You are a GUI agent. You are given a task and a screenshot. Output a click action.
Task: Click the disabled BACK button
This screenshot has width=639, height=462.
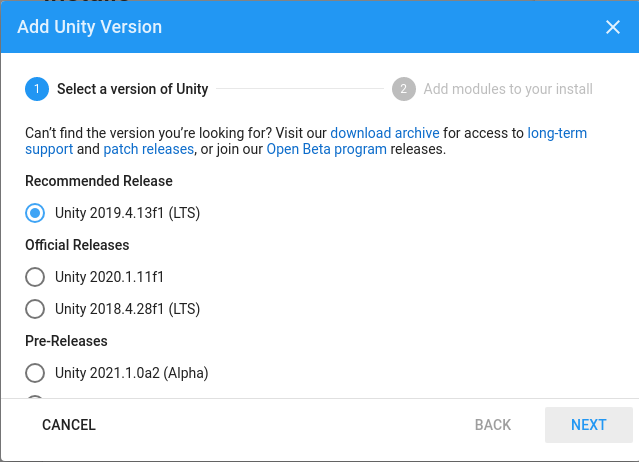click(x=493, y=425)
